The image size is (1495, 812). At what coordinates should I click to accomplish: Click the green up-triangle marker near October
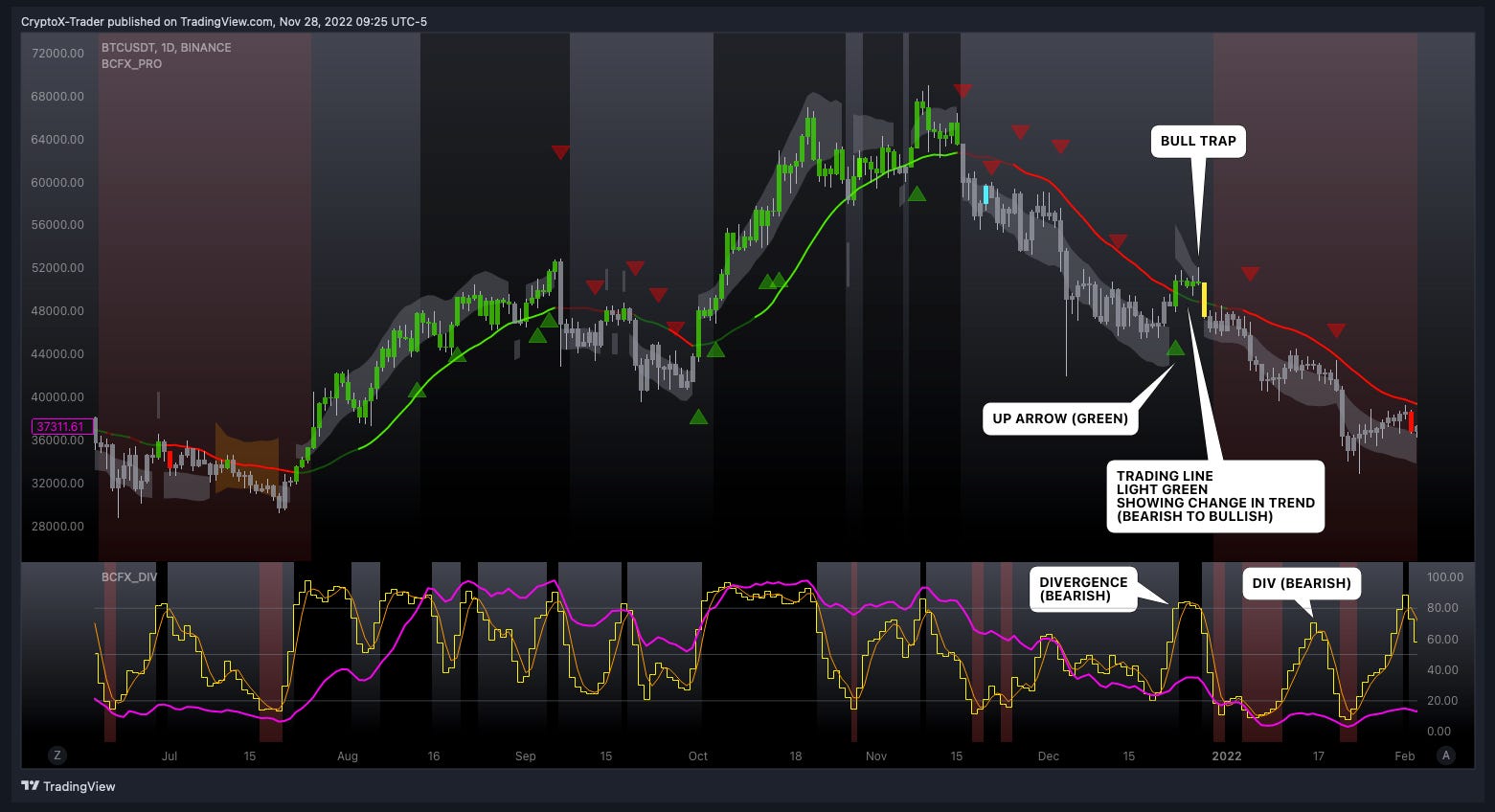click(698, 416)
